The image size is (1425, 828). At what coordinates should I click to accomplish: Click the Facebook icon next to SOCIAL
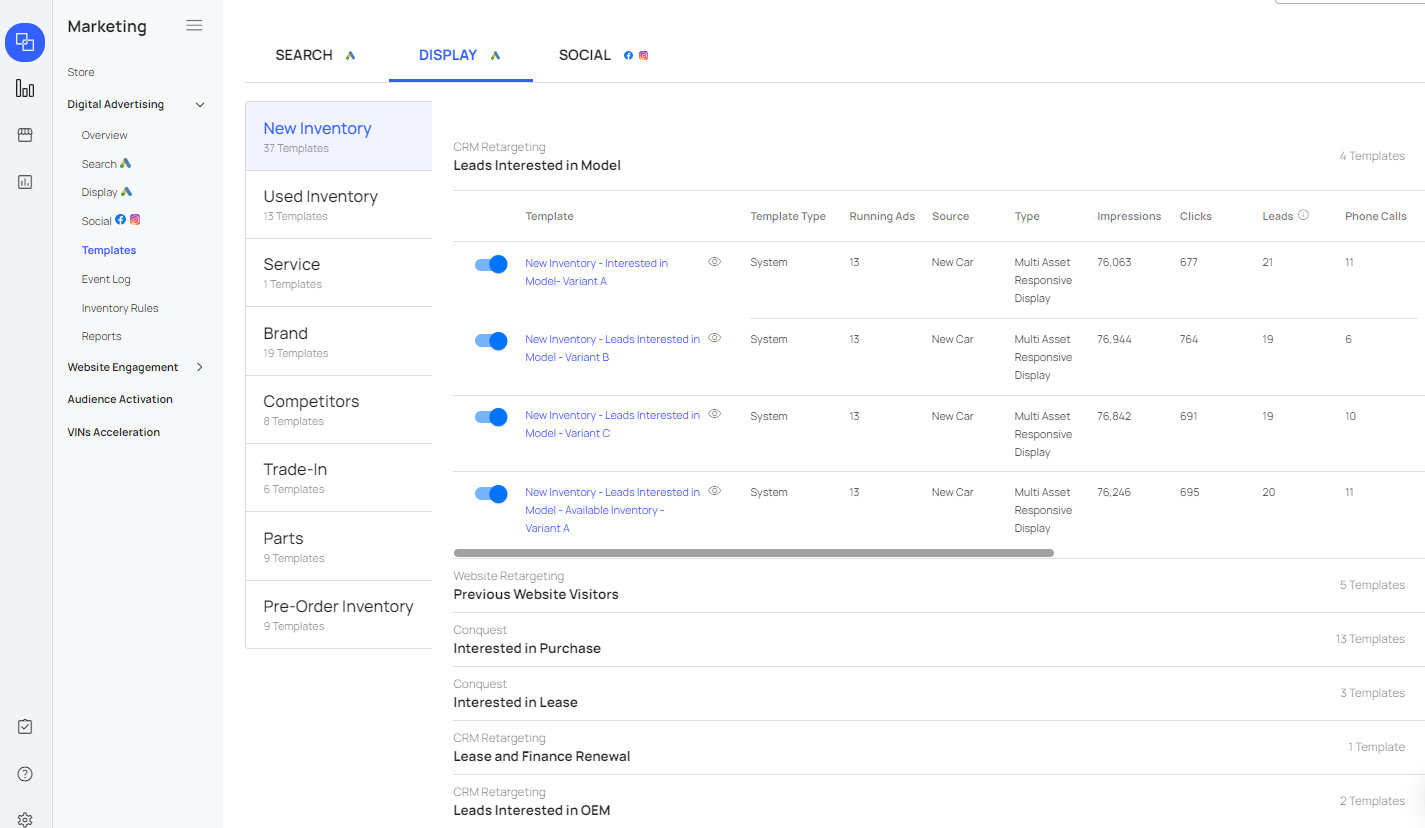tap(628, 55)
